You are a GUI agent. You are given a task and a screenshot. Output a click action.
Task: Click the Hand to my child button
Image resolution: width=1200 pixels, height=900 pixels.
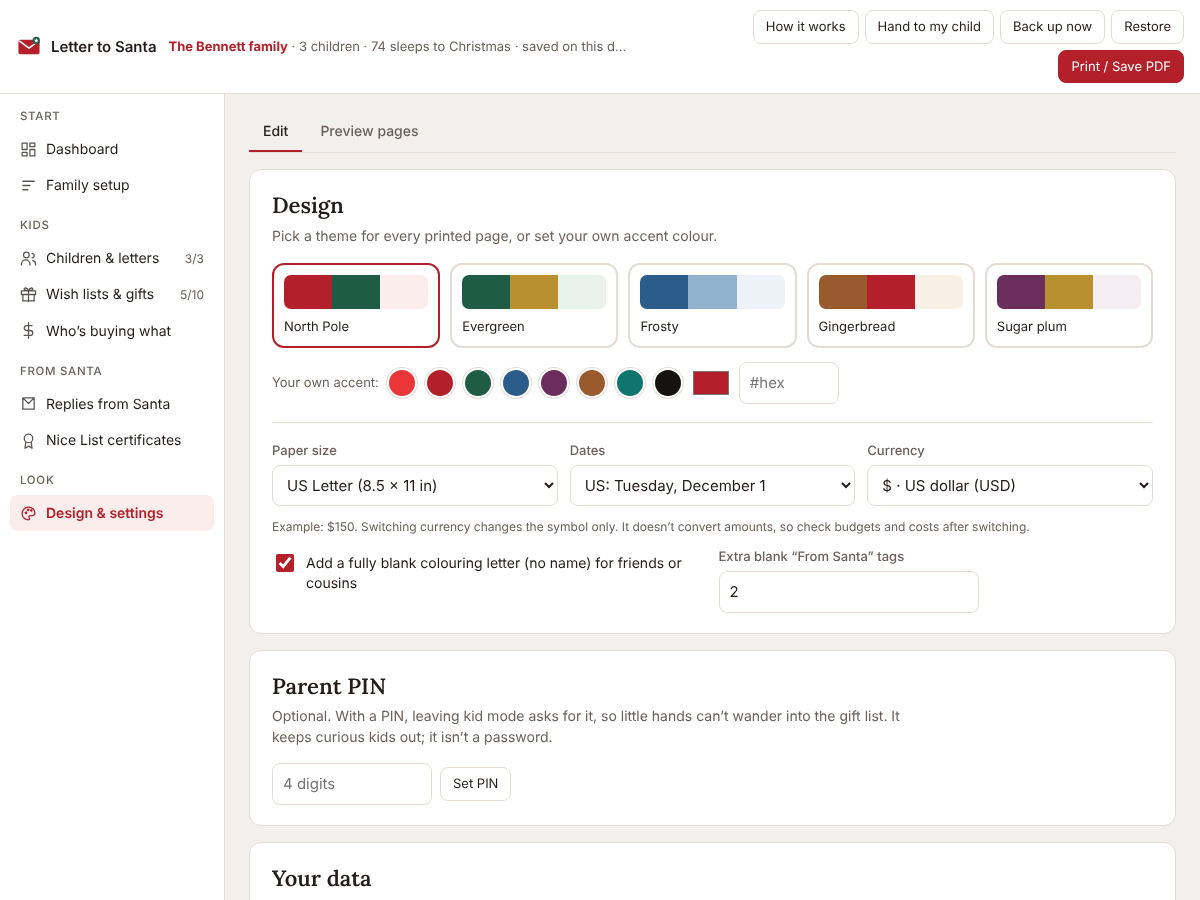[929, 27]
